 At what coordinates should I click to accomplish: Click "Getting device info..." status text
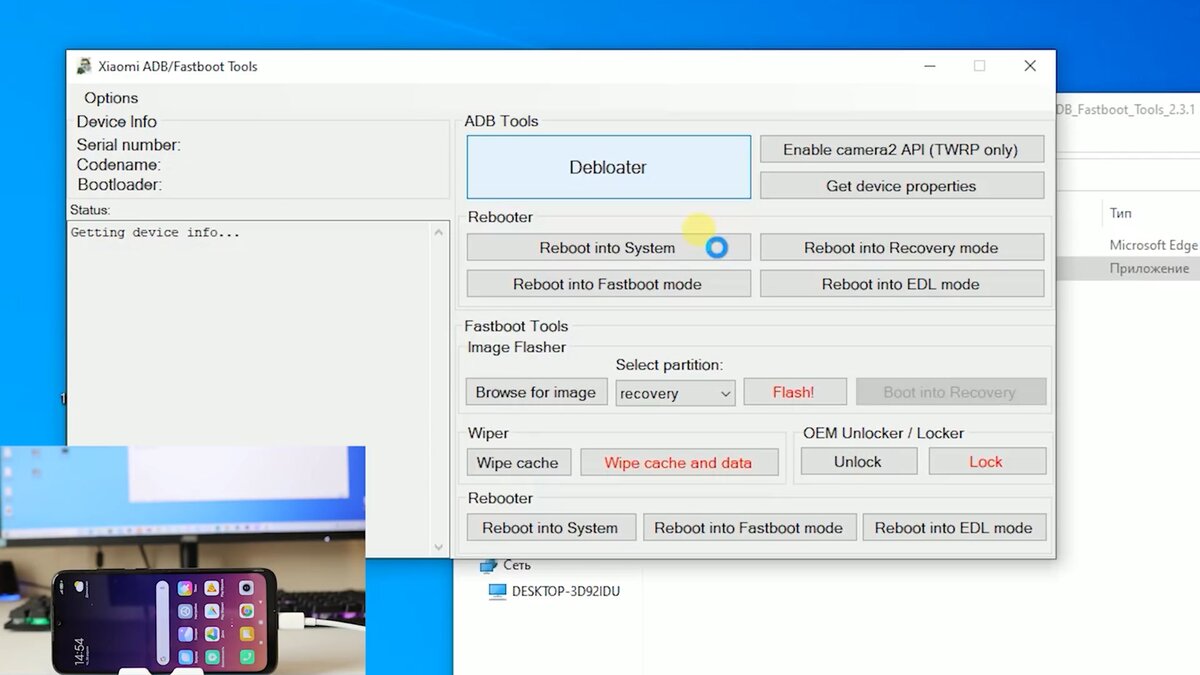click(155, 232)
